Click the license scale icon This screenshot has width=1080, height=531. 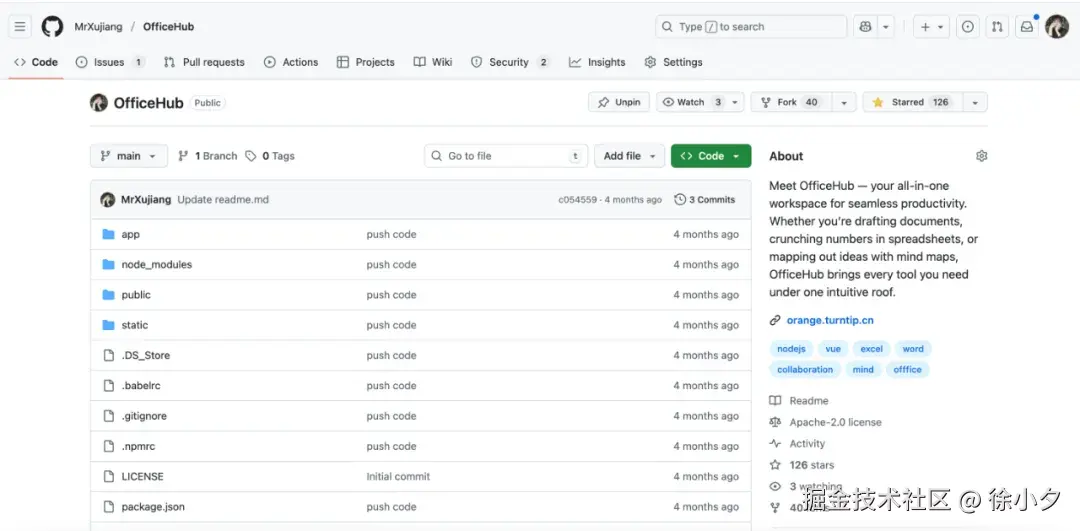pos(775,422)
